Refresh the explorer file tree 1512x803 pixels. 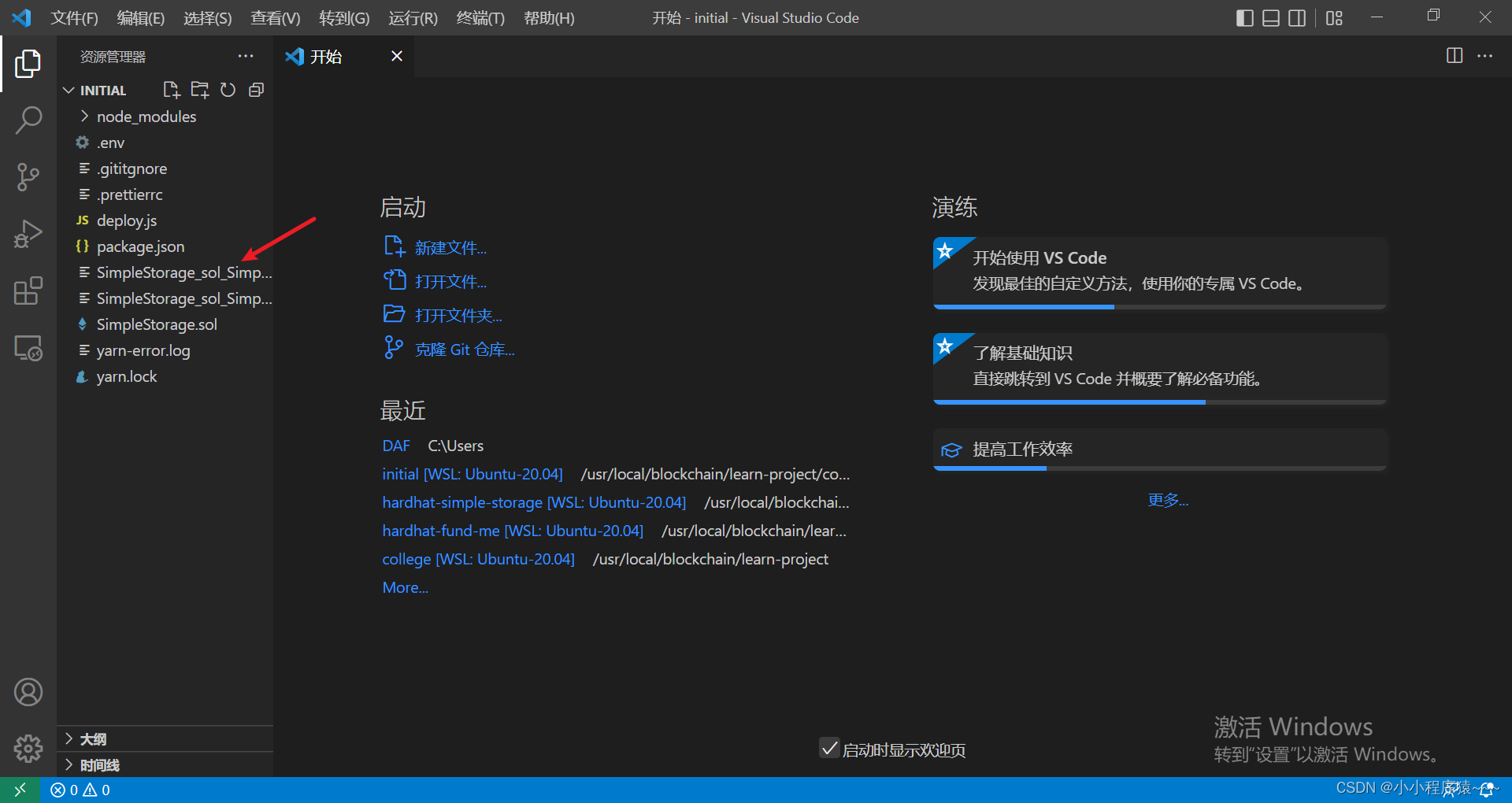pos(228,90)
